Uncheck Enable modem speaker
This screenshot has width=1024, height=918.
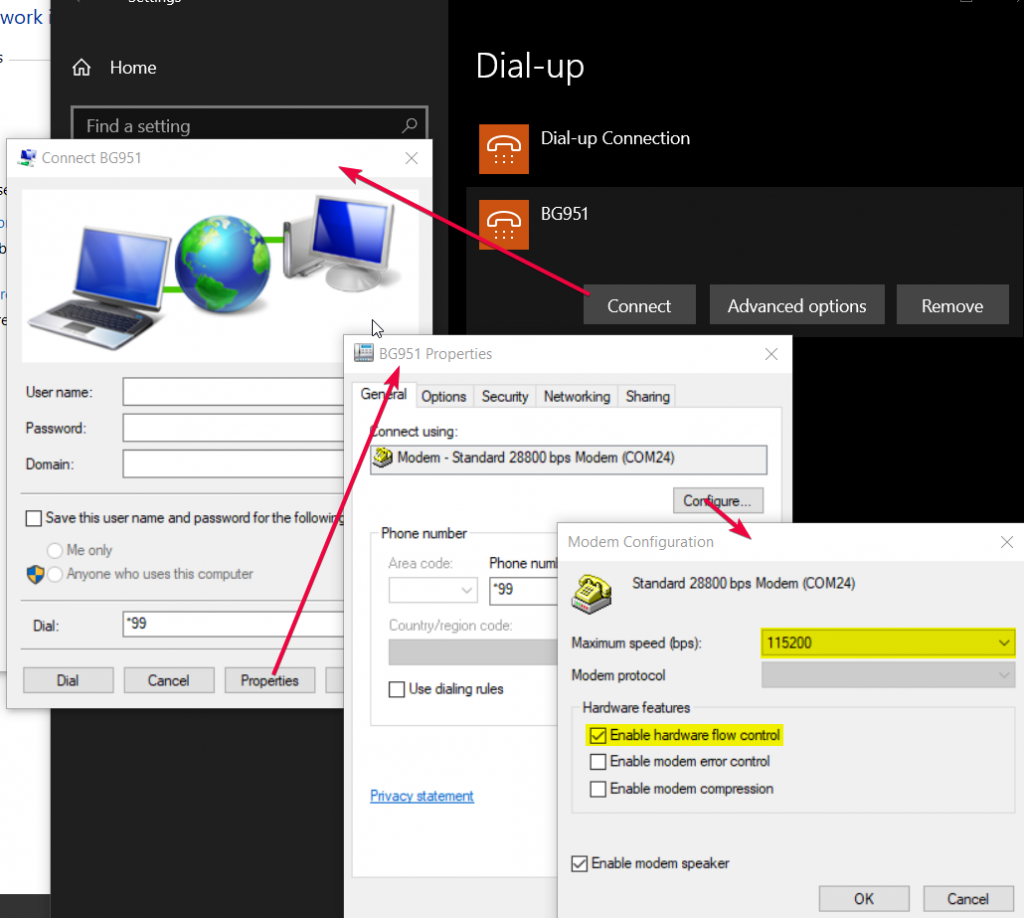click(579, 864)
